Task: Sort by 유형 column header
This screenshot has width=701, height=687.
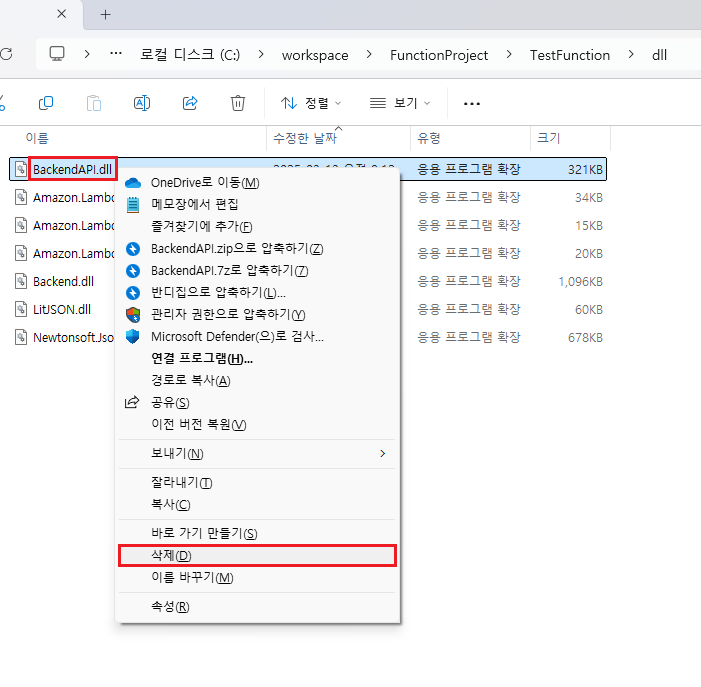Action: point(429,138)
